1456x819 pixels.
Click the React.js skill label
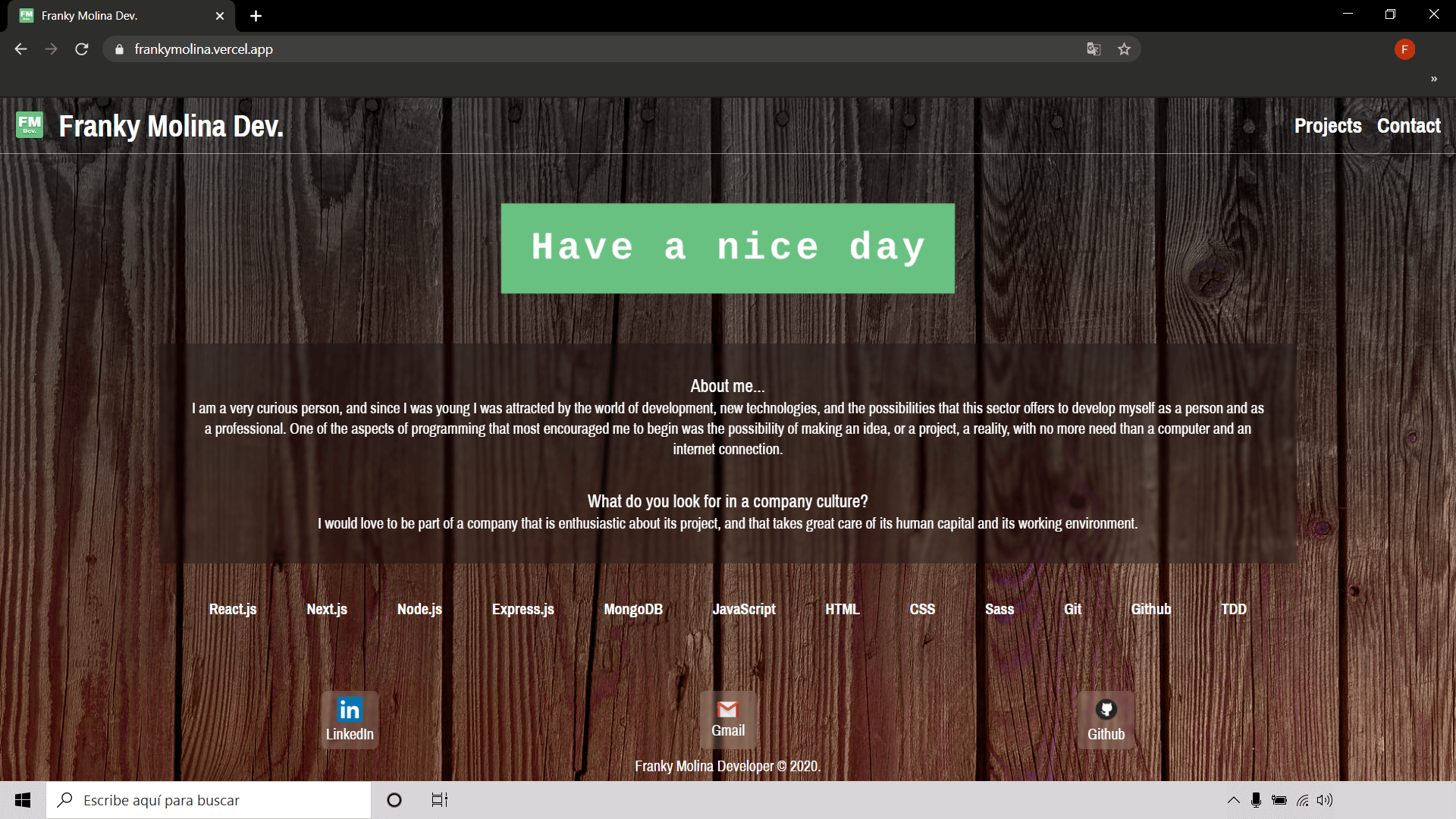(233, 609)
